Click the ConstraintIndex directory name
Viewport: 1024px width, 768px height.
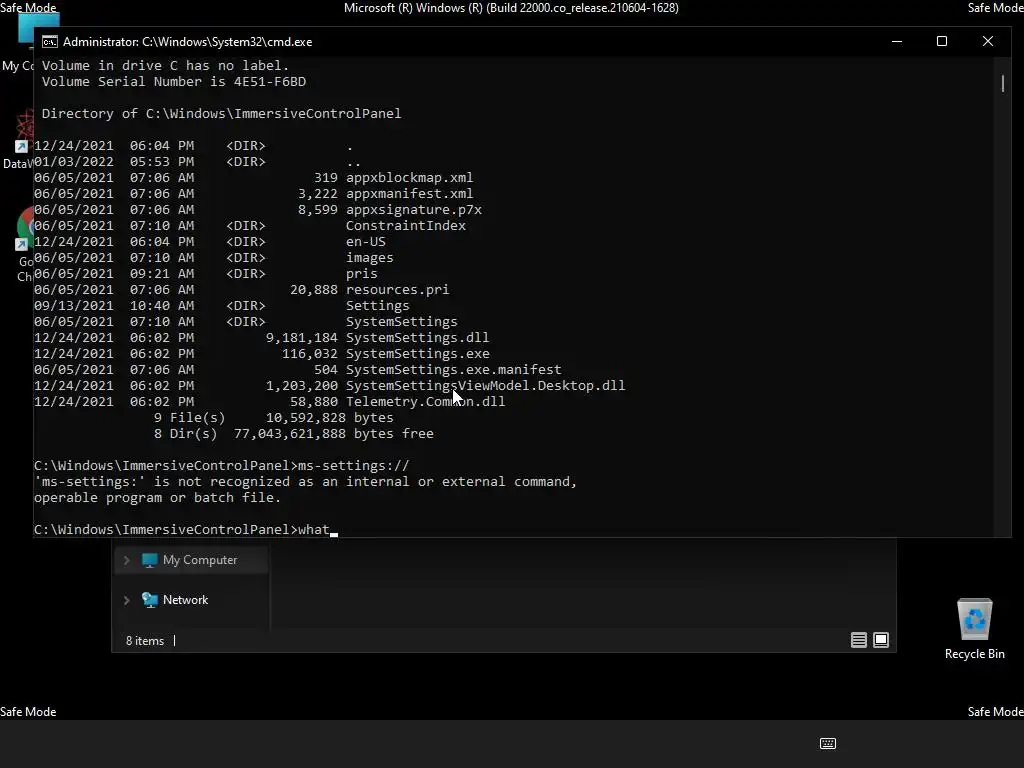pos(406,225)
